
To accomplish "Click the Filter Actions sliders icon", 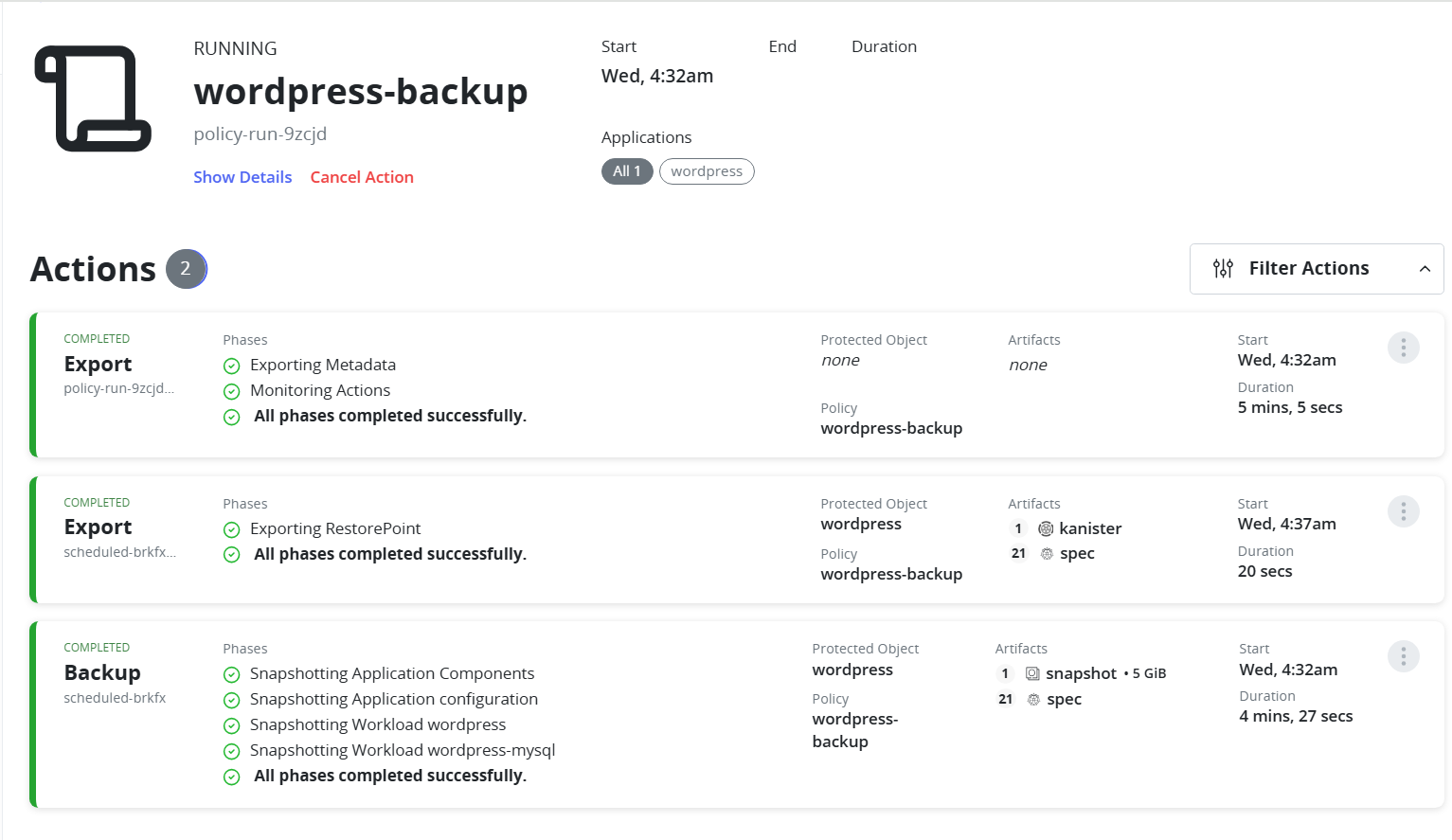I will 1223,269.
